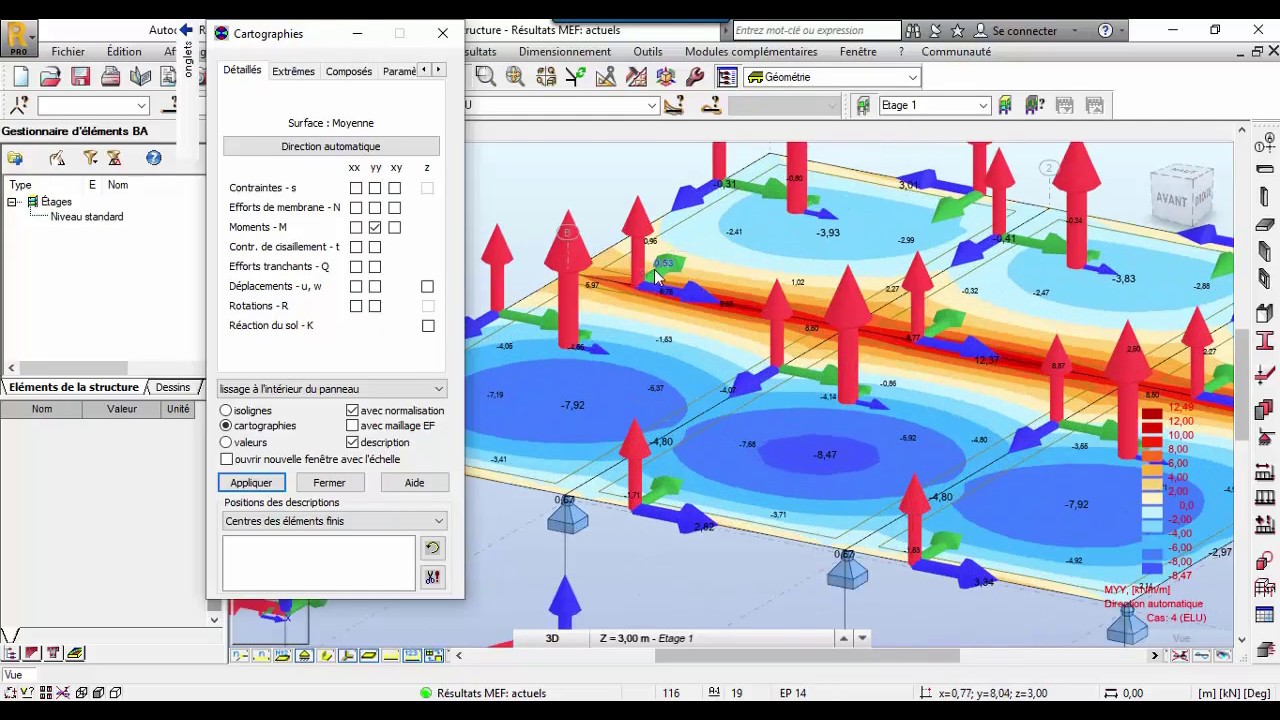Check Efforts de membrane - N xy checkbox

(395, 208)
